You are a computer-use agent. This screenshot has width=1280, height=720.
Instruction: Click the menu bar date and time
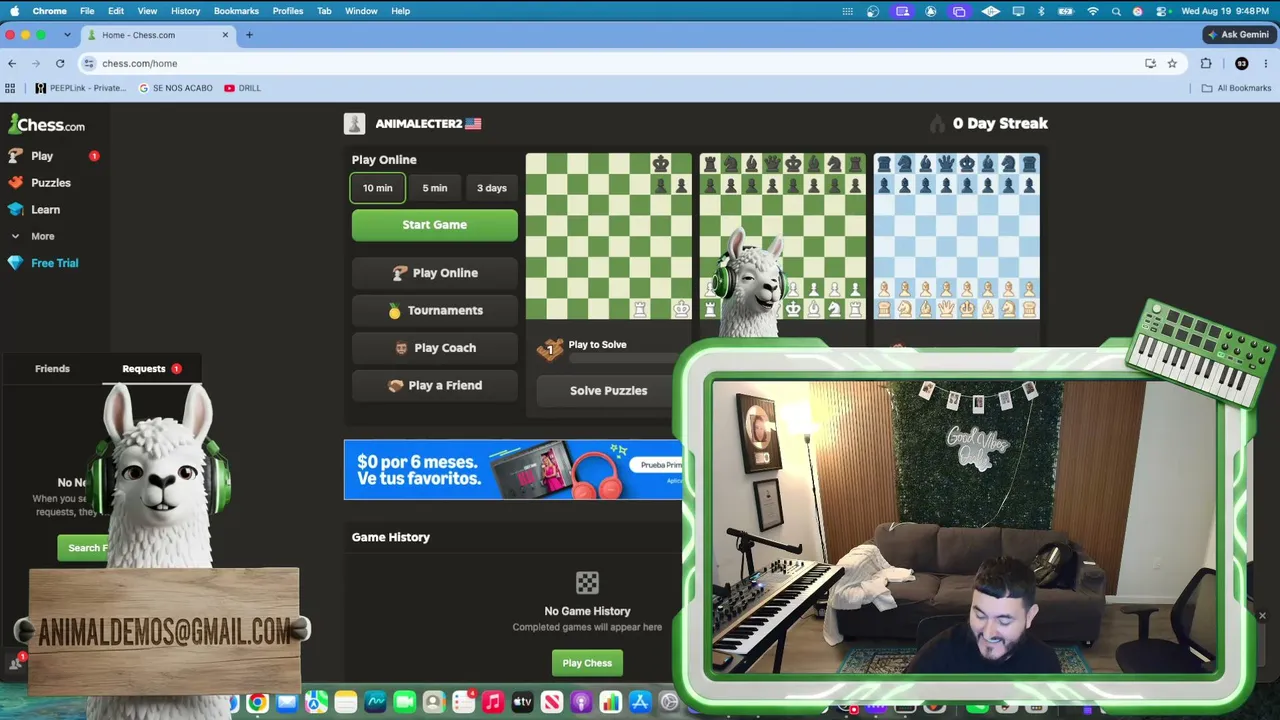coord(1226,11)
